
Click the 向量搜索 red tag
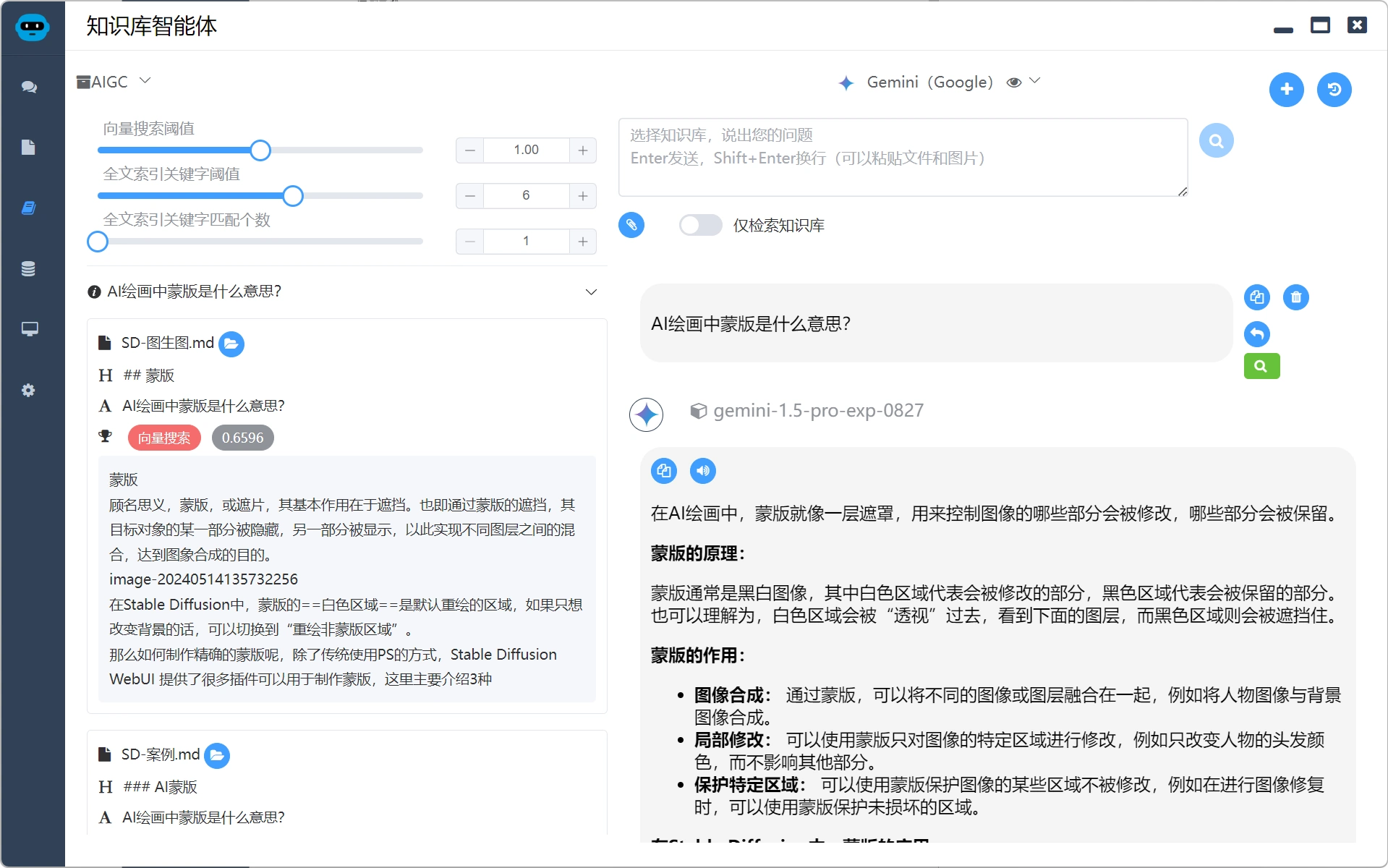164,438
